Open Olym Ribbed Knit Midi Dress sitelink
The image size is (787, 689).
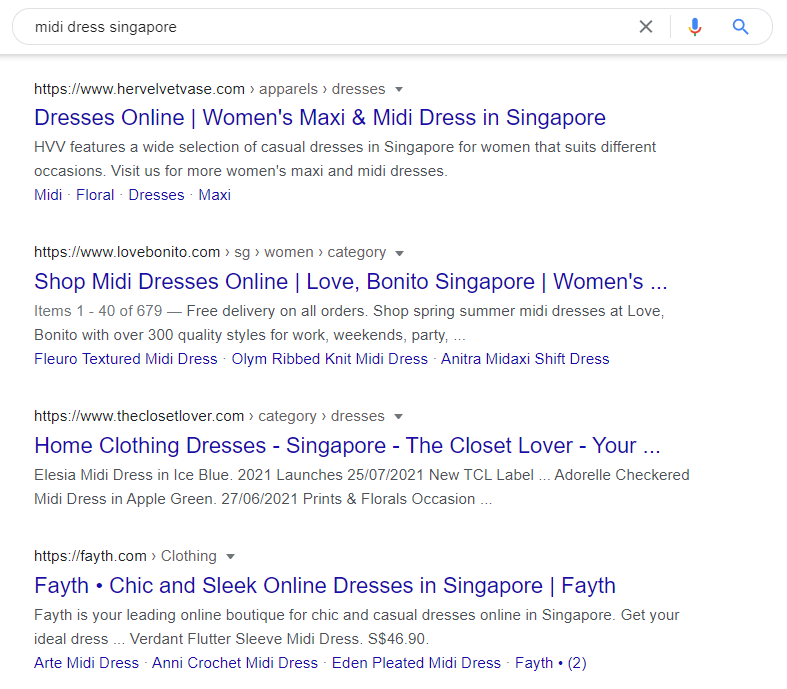click(329, 359)
